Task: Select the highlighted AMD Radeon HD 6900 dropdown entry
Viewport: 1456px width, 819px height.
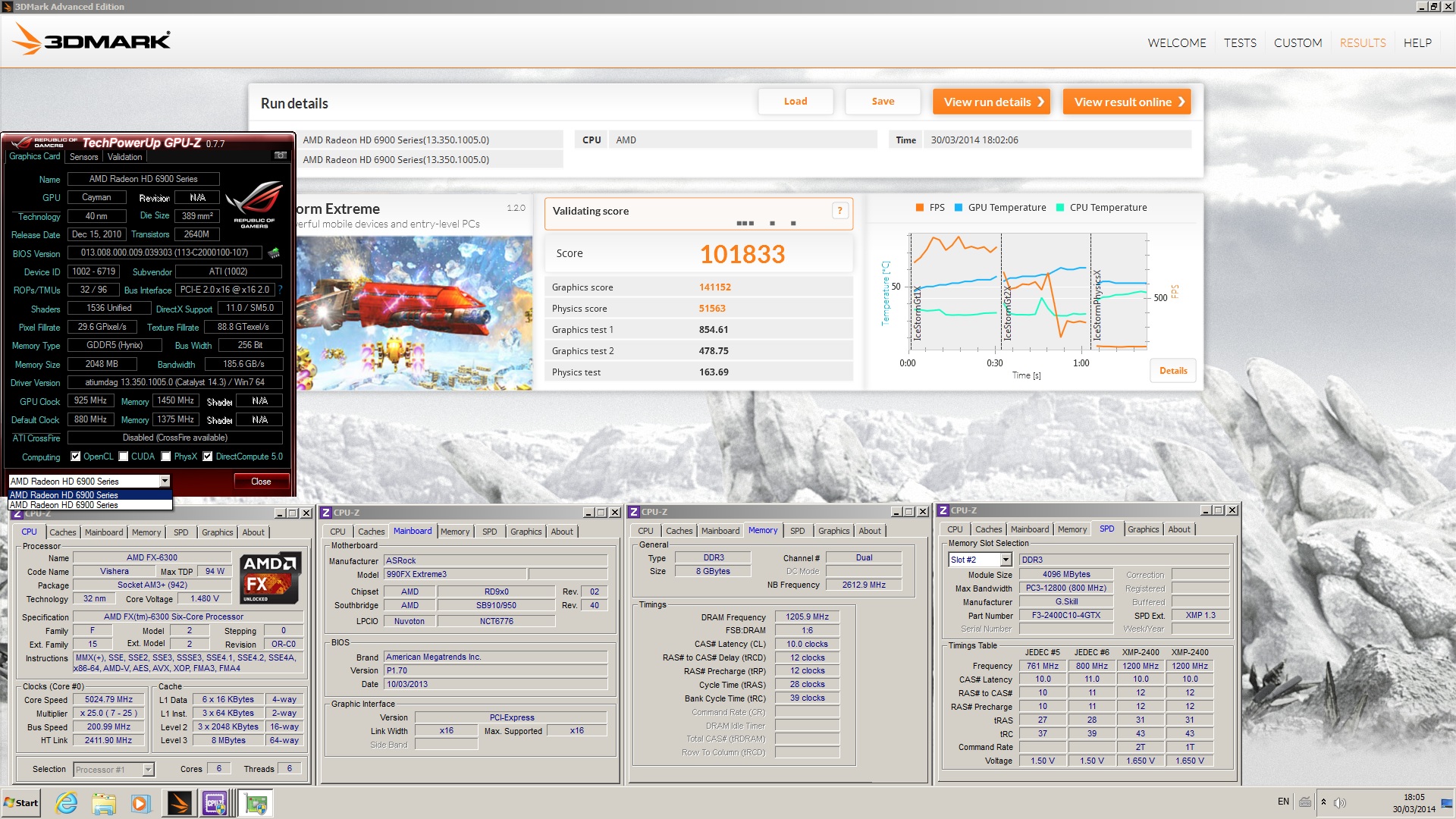Action: [90, 495]
